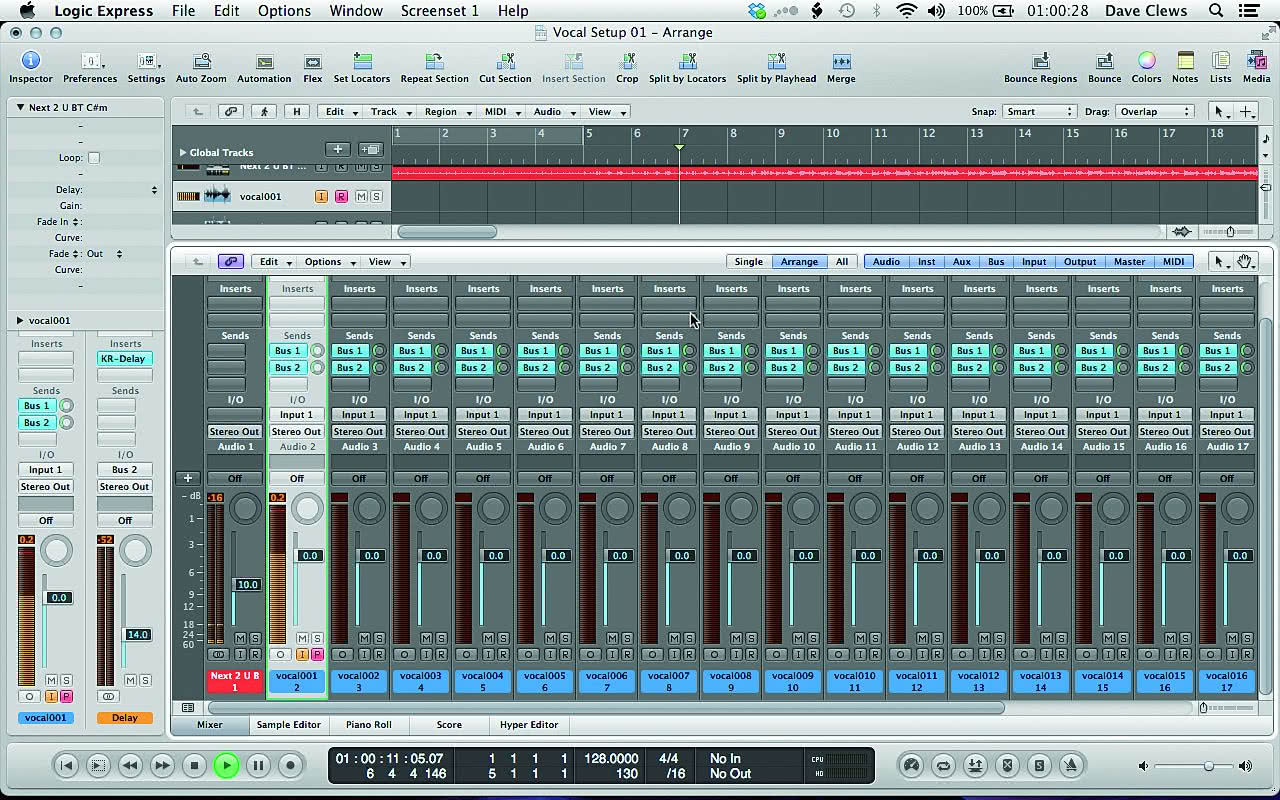Click the Record button in transport

290,766
